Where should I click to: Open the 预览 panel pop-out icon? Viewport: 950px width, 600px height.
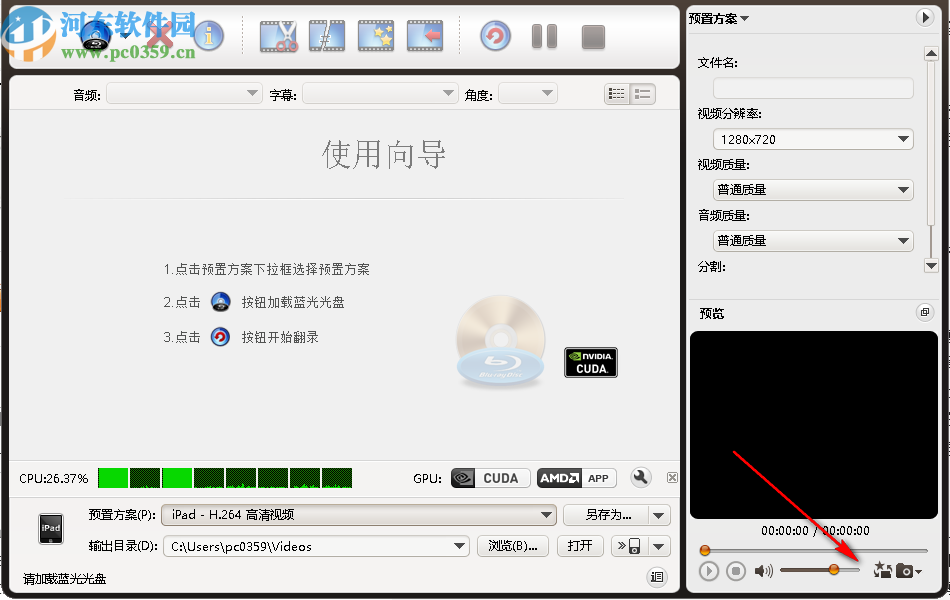coord(924,312)
